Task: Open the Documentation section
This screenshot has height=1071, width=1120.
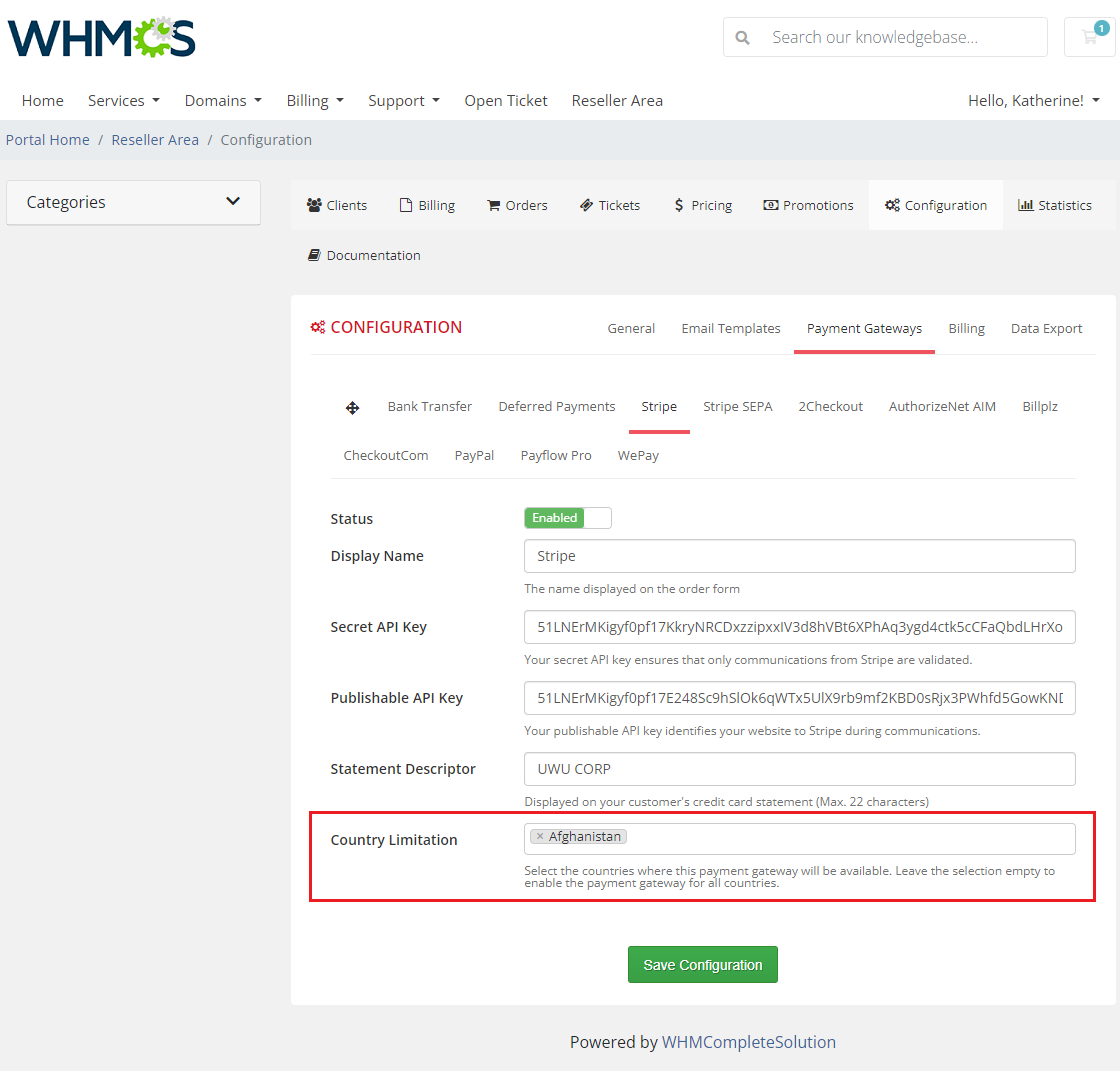Action: (364, 255)
